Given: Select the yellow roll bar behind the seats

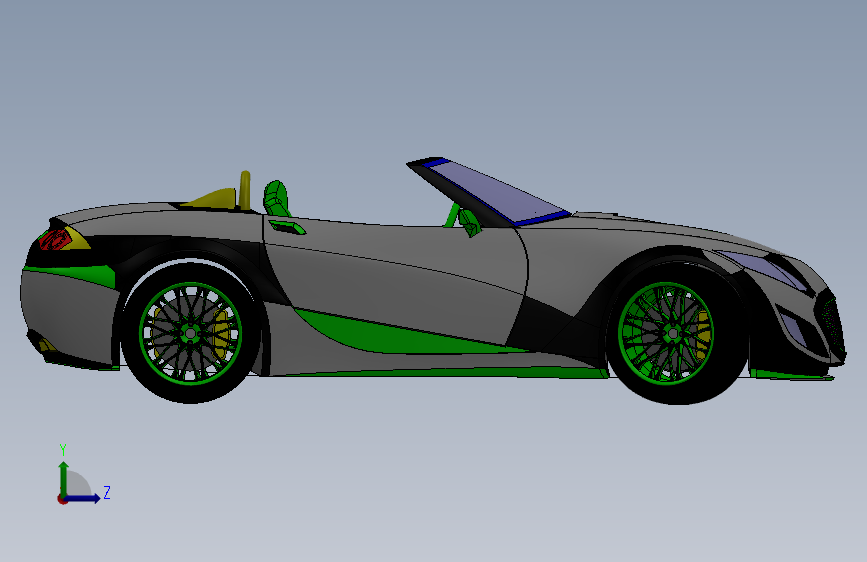Looking at the screenshot, I should click(245, 190).
